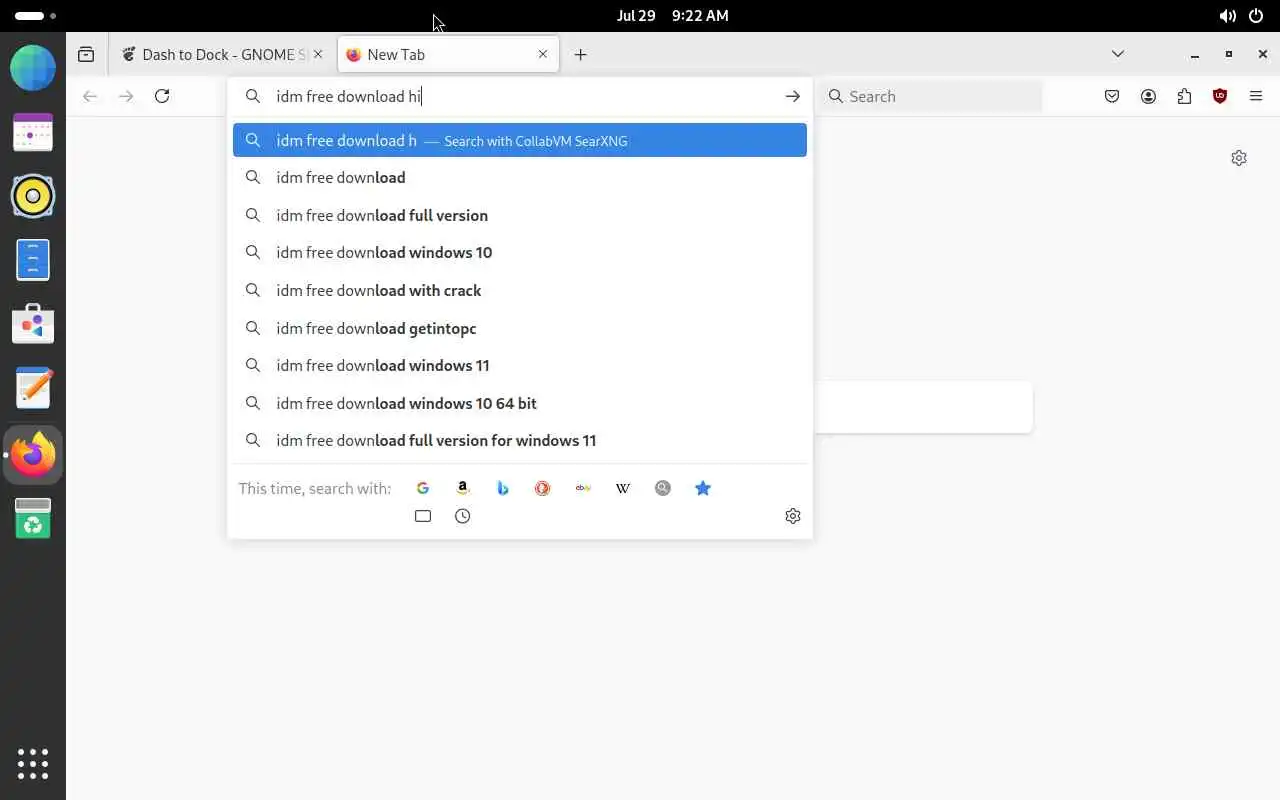Image resolution: width=1280 pixels, height=800 pixels.
Task: Show applications grid in dock
Action: point(33,763)
